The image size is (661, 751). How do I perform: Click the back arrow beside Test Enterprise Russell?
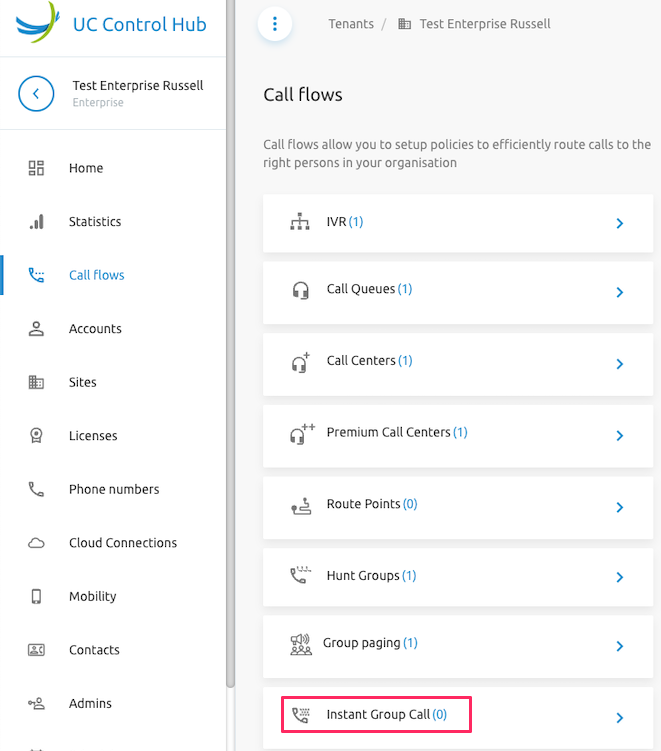36,94
